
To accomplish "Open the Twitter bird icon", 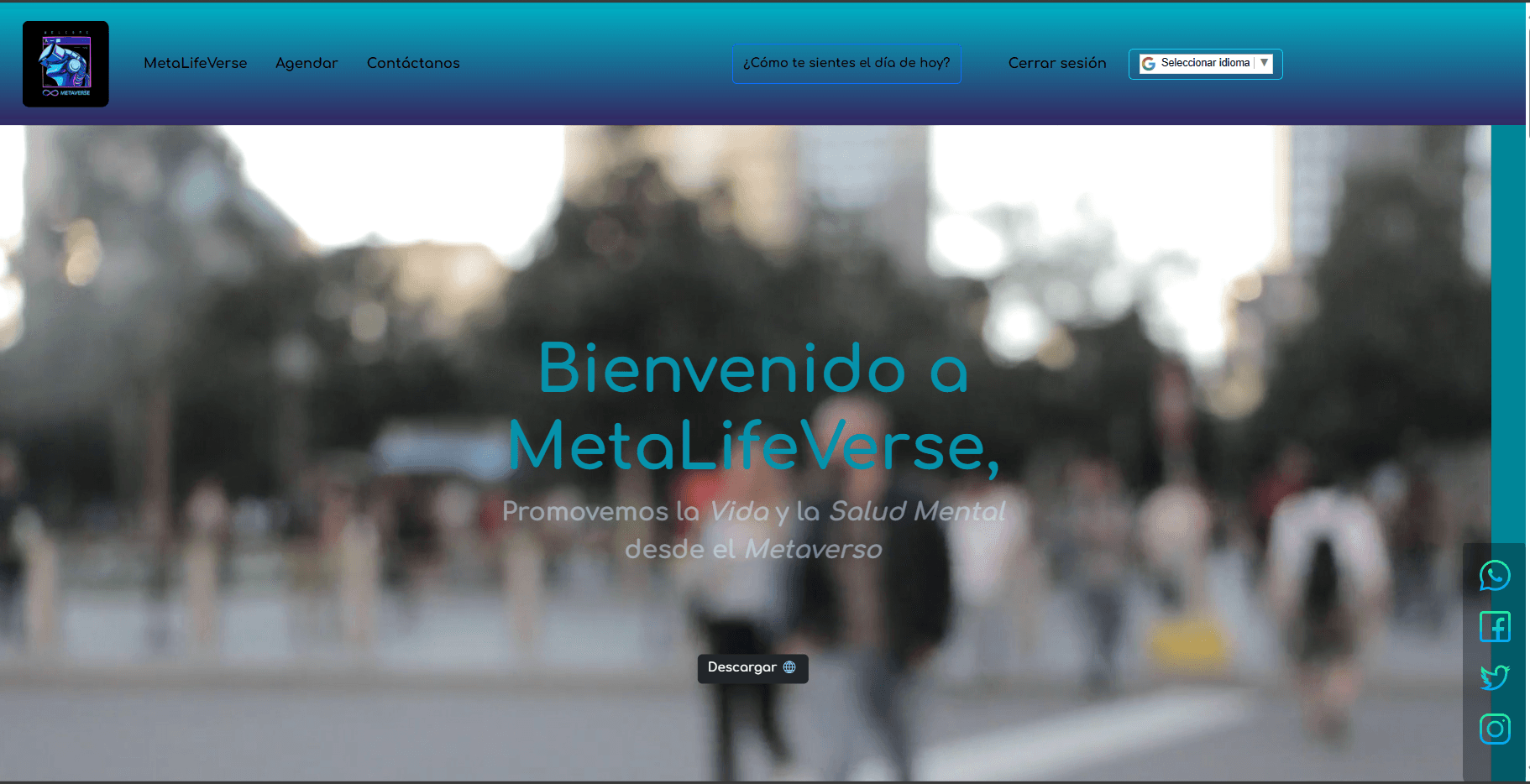I will point(1495,677).
